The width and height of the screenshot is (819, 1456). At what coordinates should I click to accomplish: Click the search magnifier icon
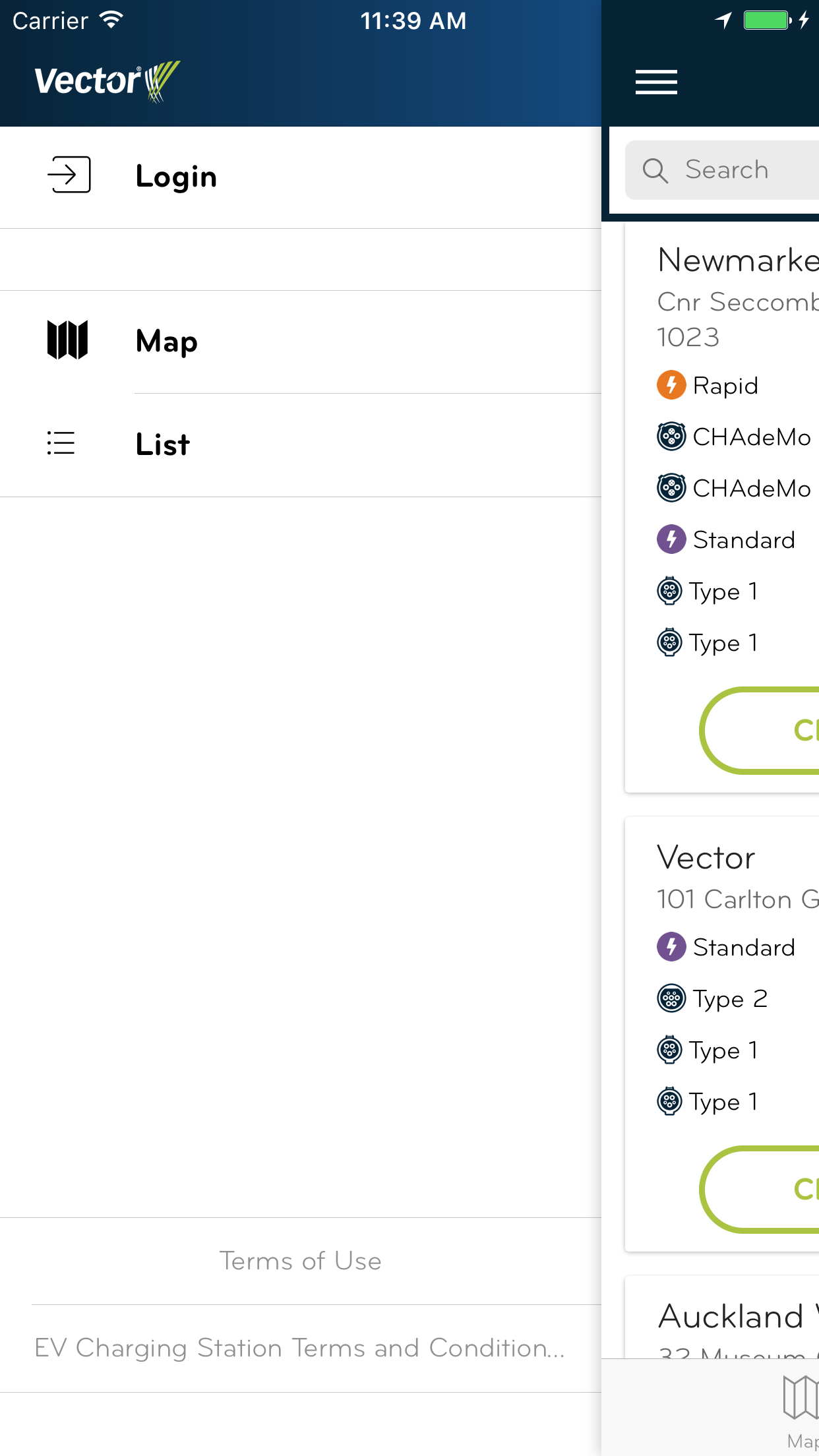(x=657, y=169)
